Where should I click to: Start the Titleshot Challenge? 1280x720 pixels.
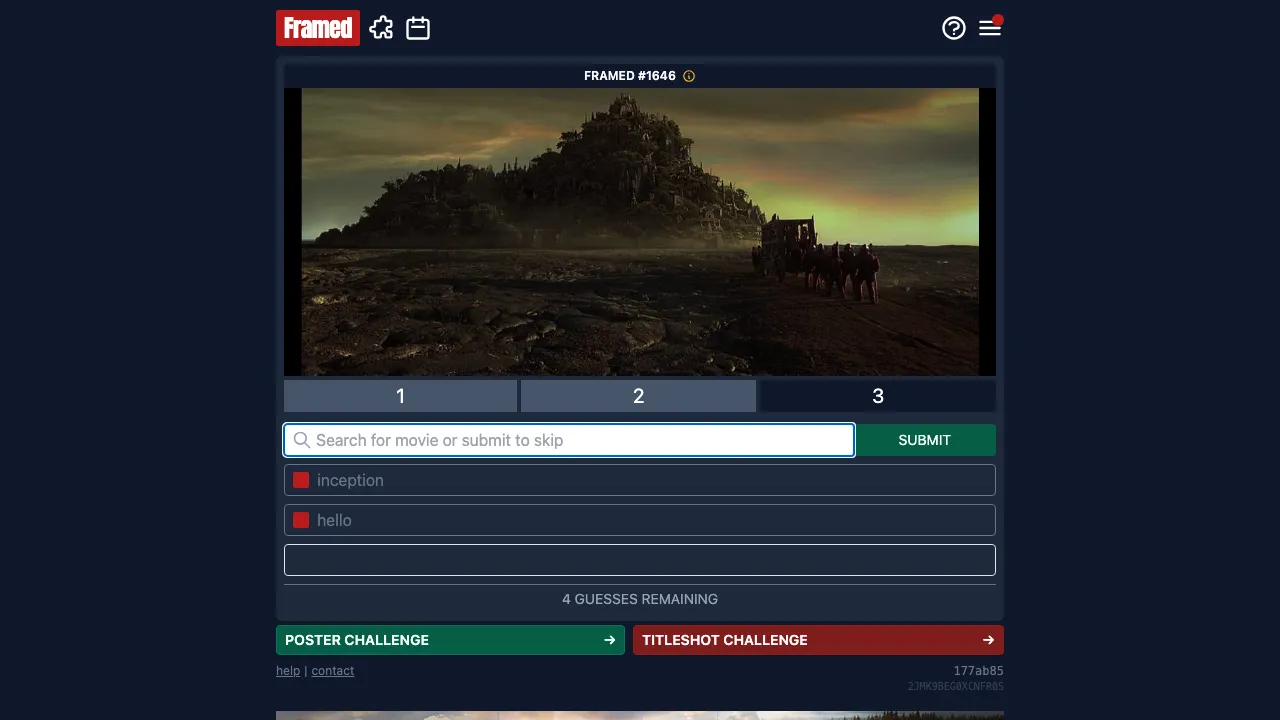coord(818,640)
